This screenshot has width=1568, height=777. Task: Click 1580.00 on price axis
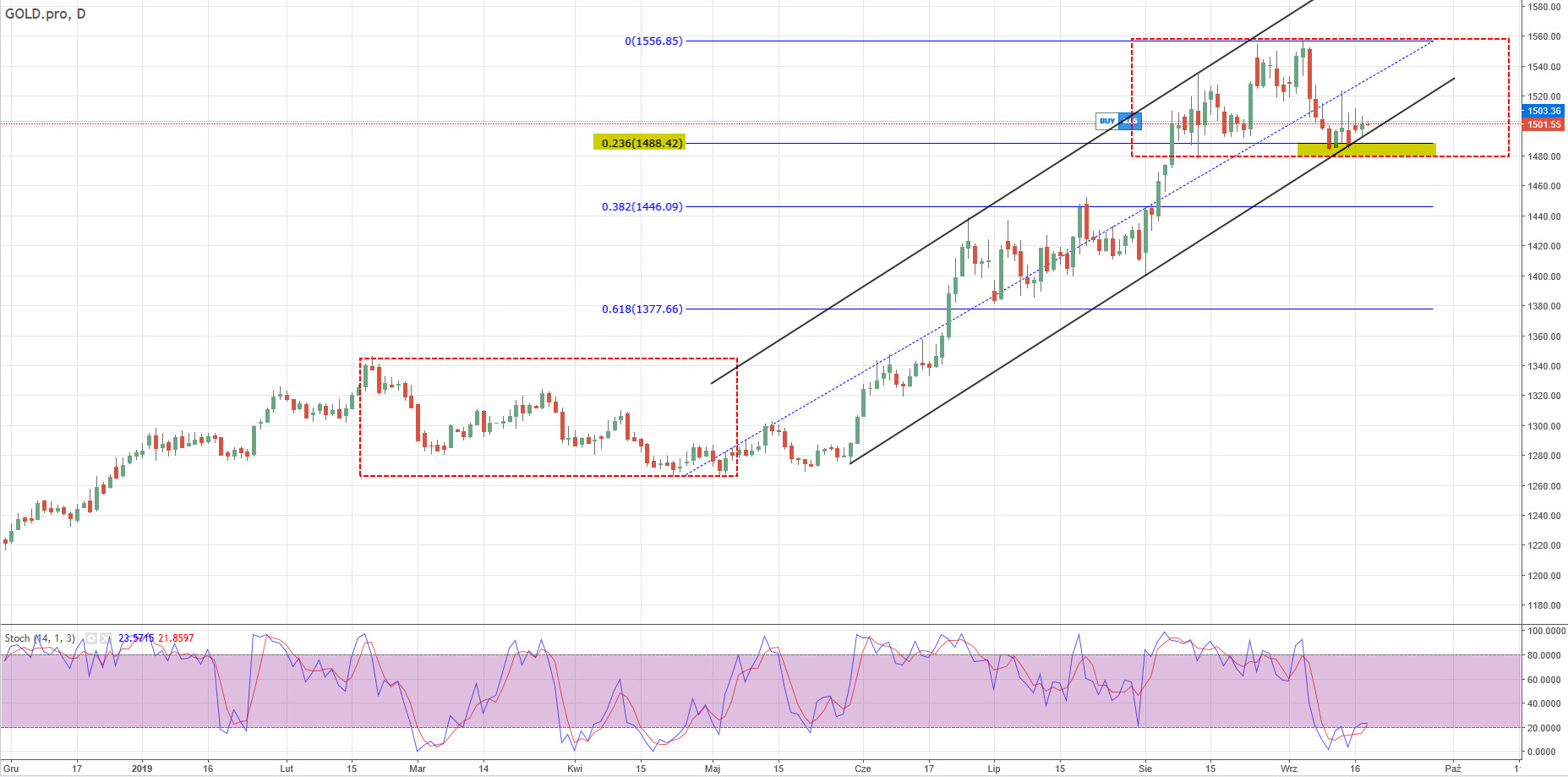[x=1543, y=7]
